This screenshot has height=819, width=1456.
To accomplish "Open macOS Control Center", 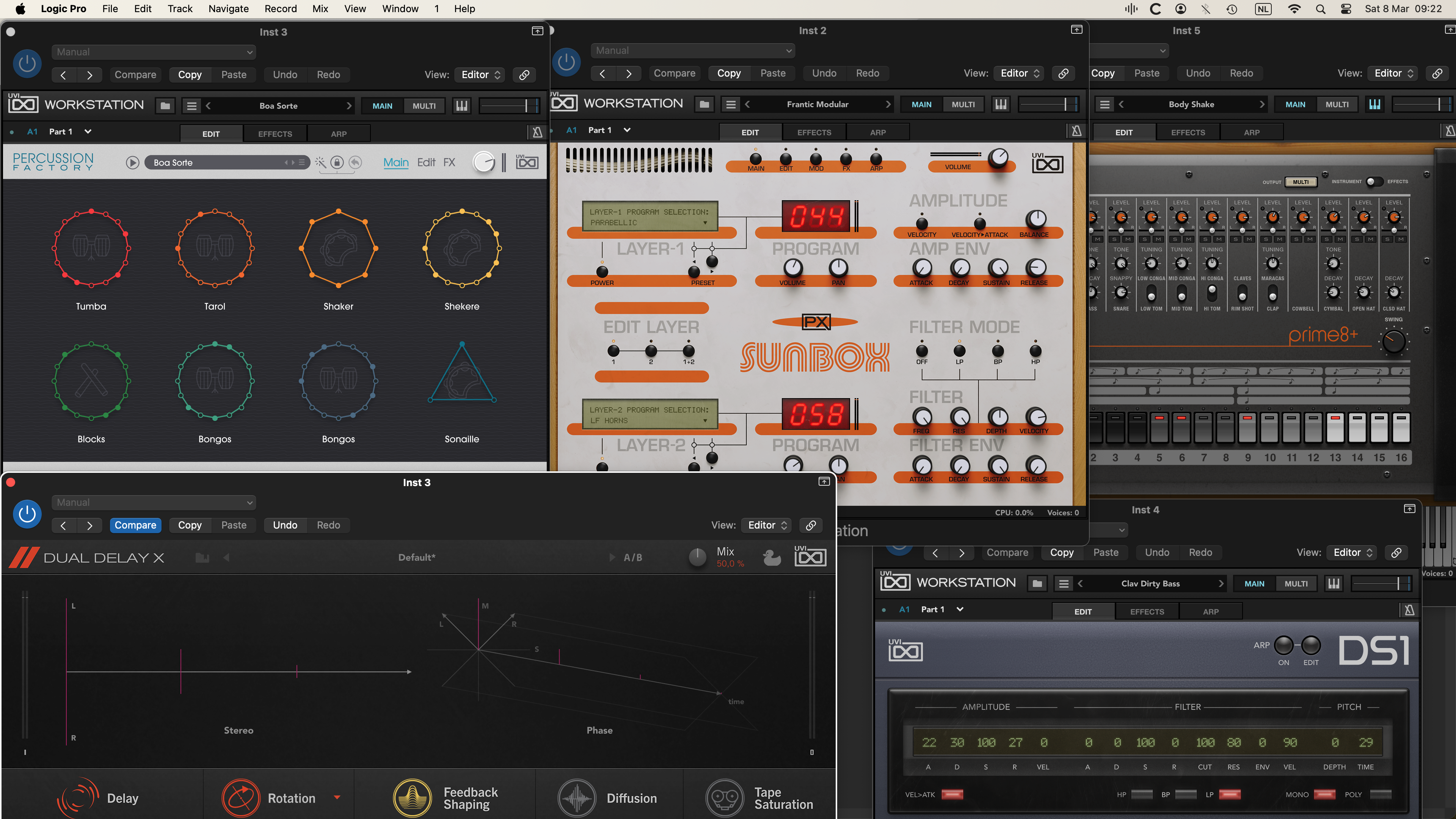I will (1346, 8).
